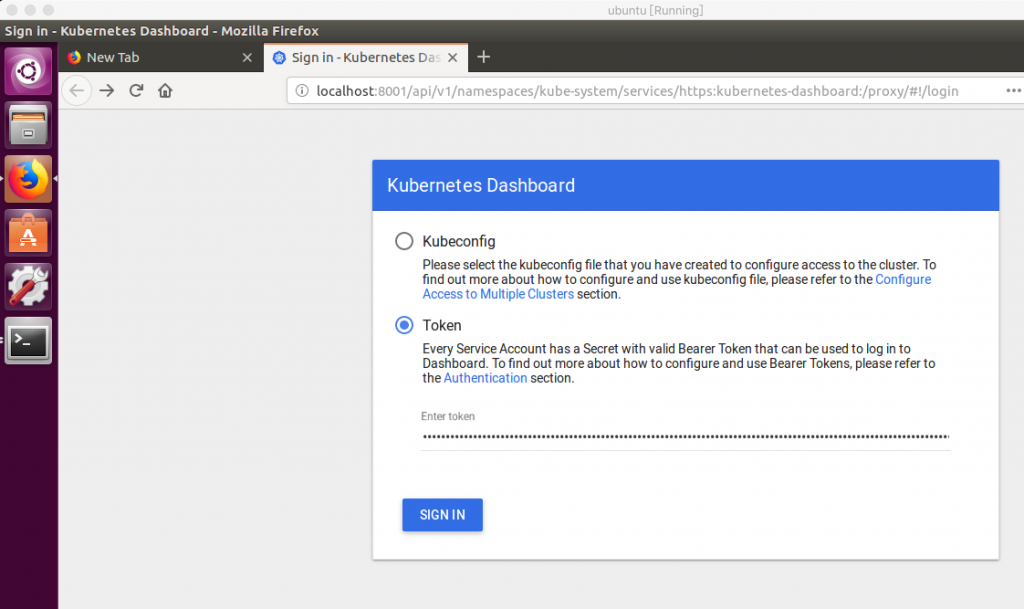Image resolution: width=1024 pixels, height=609 pixels.
Task: Switch to the New Tab tab
Action: coord(161,57)
